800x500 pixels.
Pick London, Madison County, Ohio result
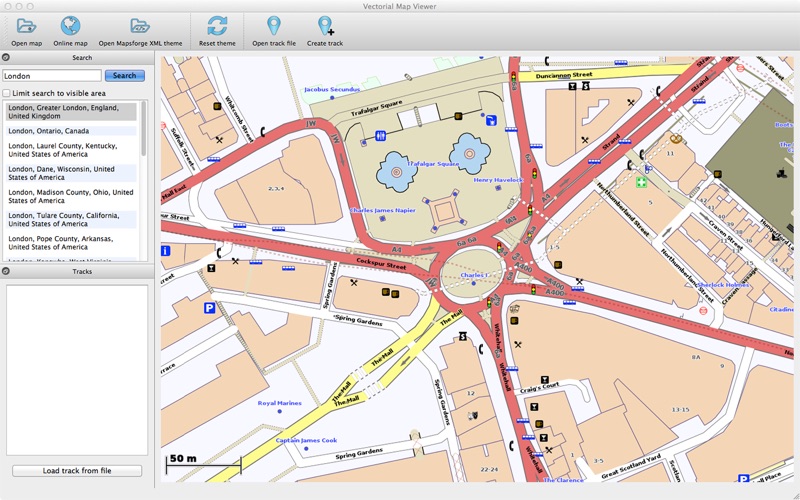71,196
